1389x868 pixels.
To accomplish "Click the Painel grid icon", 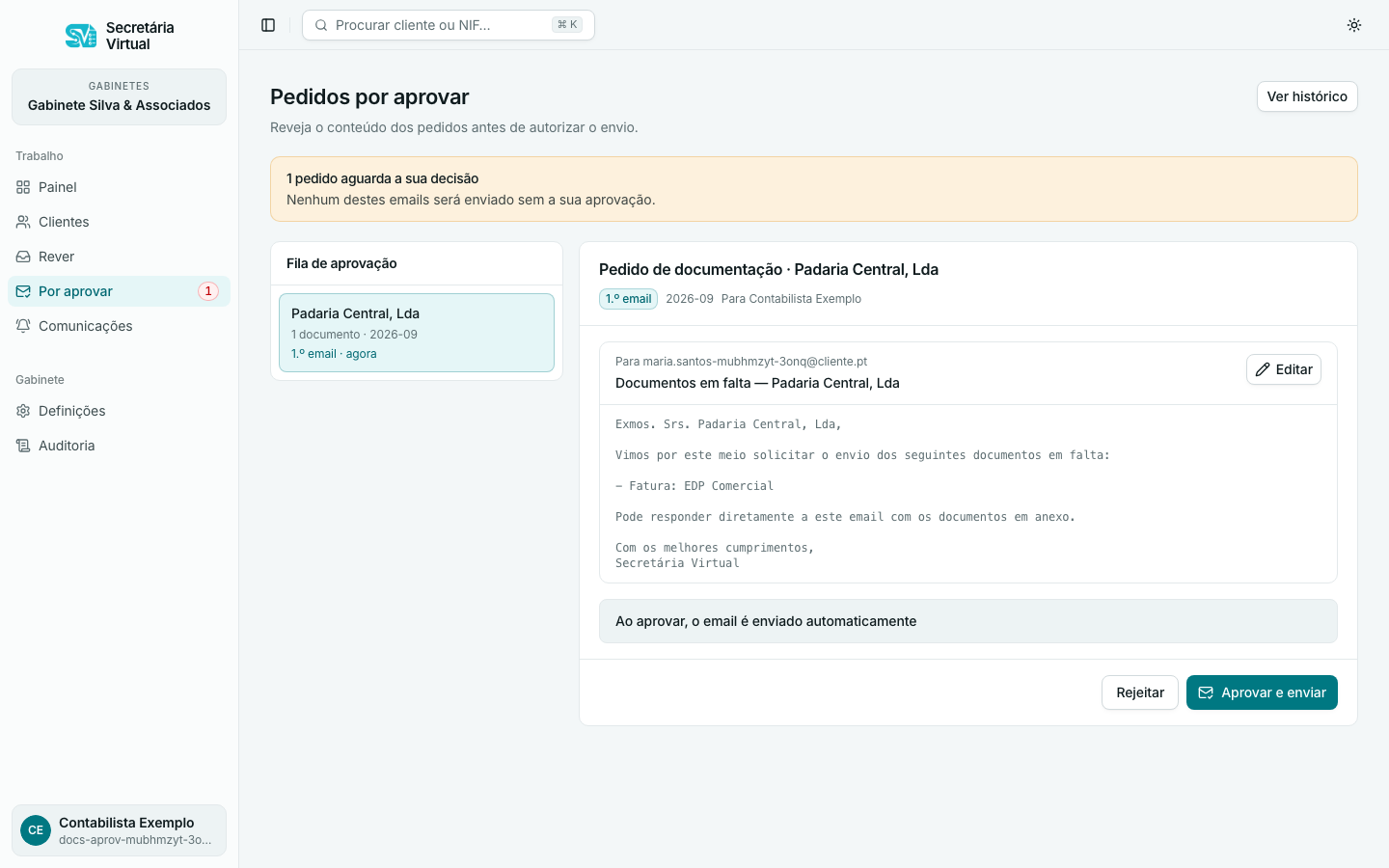I will (x=23, y=187).
